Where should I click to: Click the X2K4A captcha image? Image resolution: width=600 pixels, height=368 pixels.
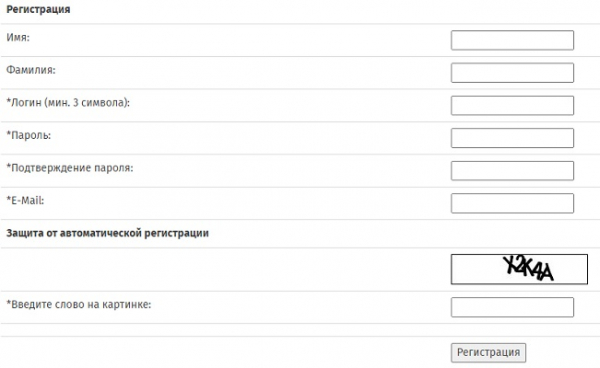[x=519, y=269]
